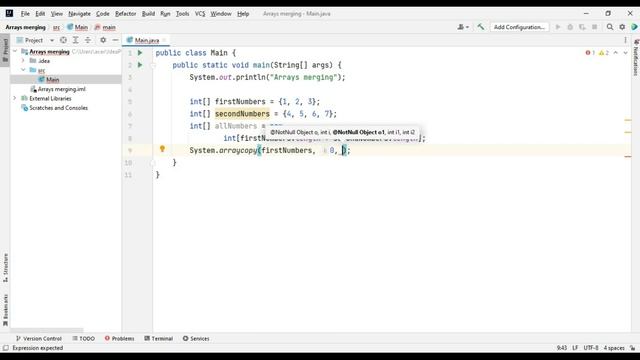Open the Window menu
The image size is (640, 360).
pyautogui.click(x=221, y=13)
